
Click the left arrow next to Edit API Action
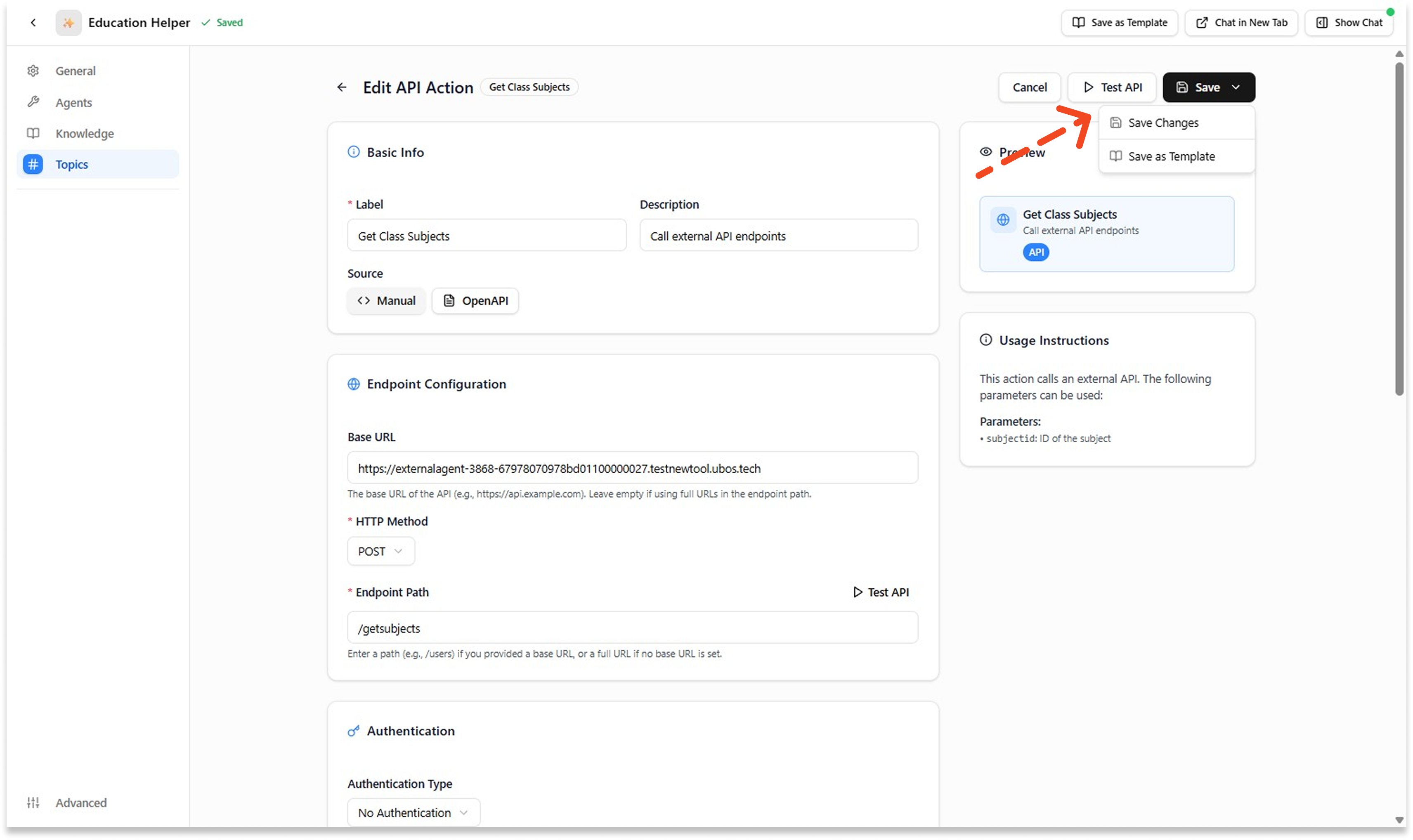341,87
